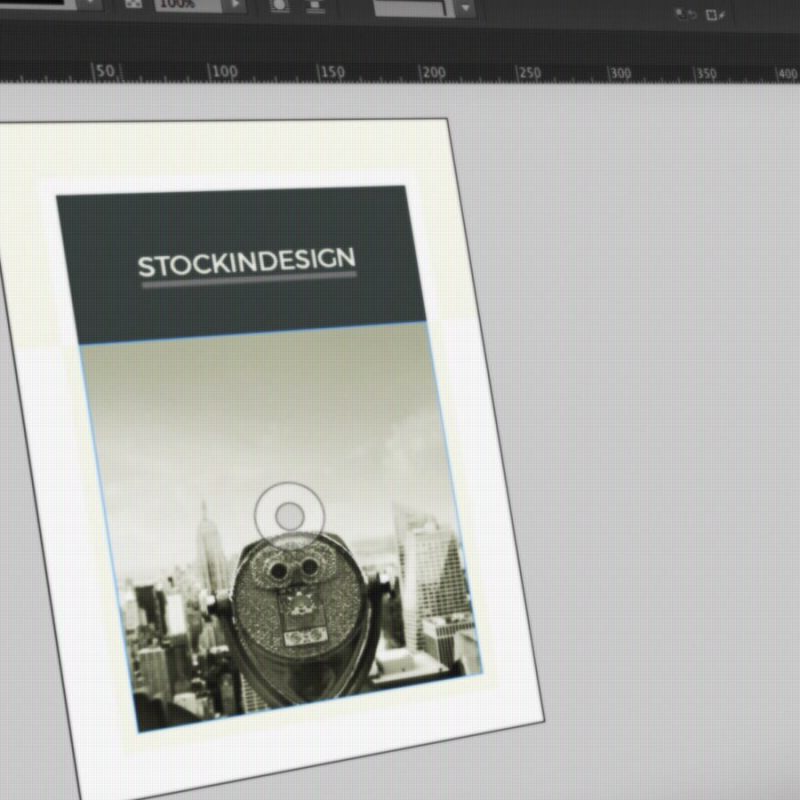800x800 pixels.
Task: Click the 100 mark on the horizontal ruler
Action: click(x=224, y=71)
